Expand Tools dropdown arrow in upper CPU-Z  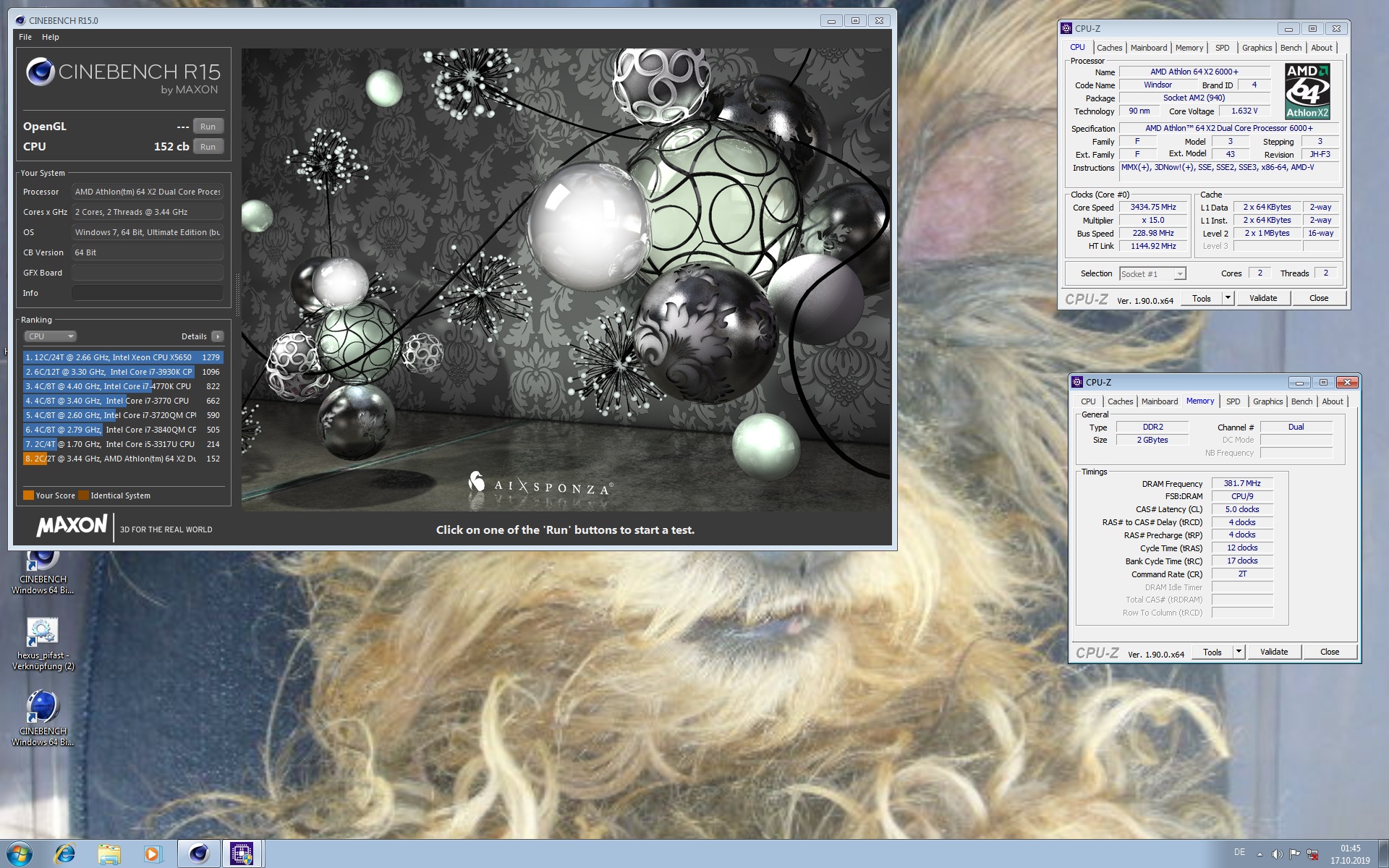point(1228,298)
